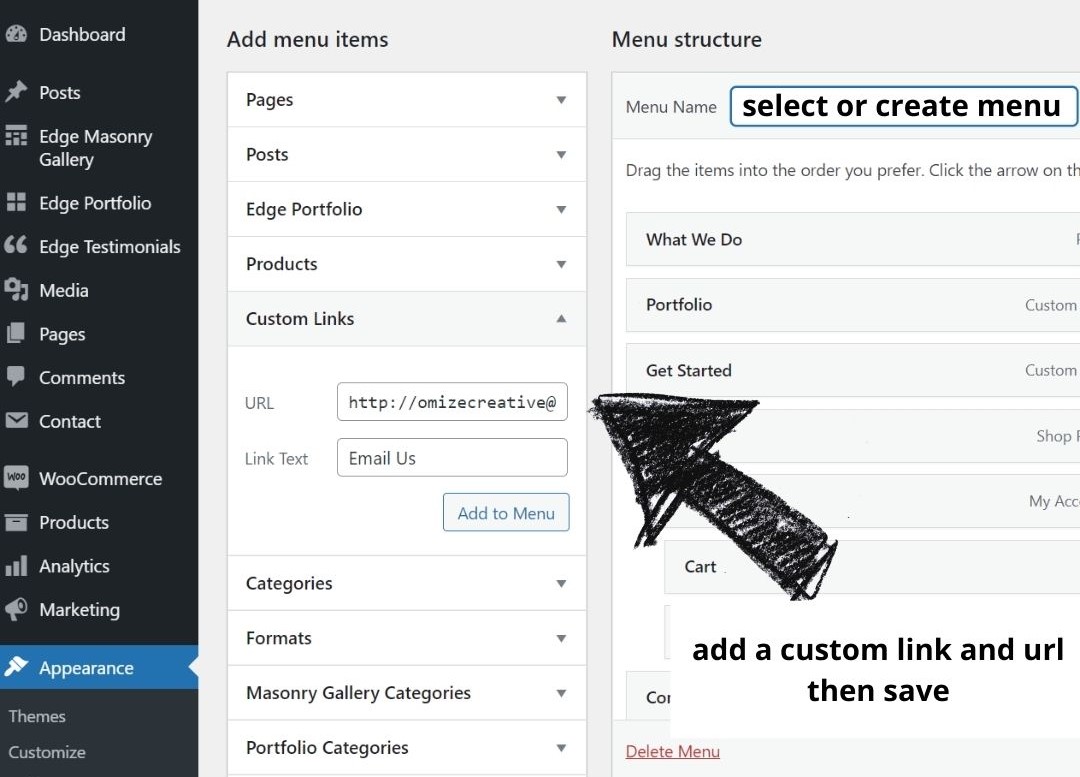This screenshot has height=777, width=1080.
Task: Click the Dashboard gauge icon
Action: coord(17,34)
